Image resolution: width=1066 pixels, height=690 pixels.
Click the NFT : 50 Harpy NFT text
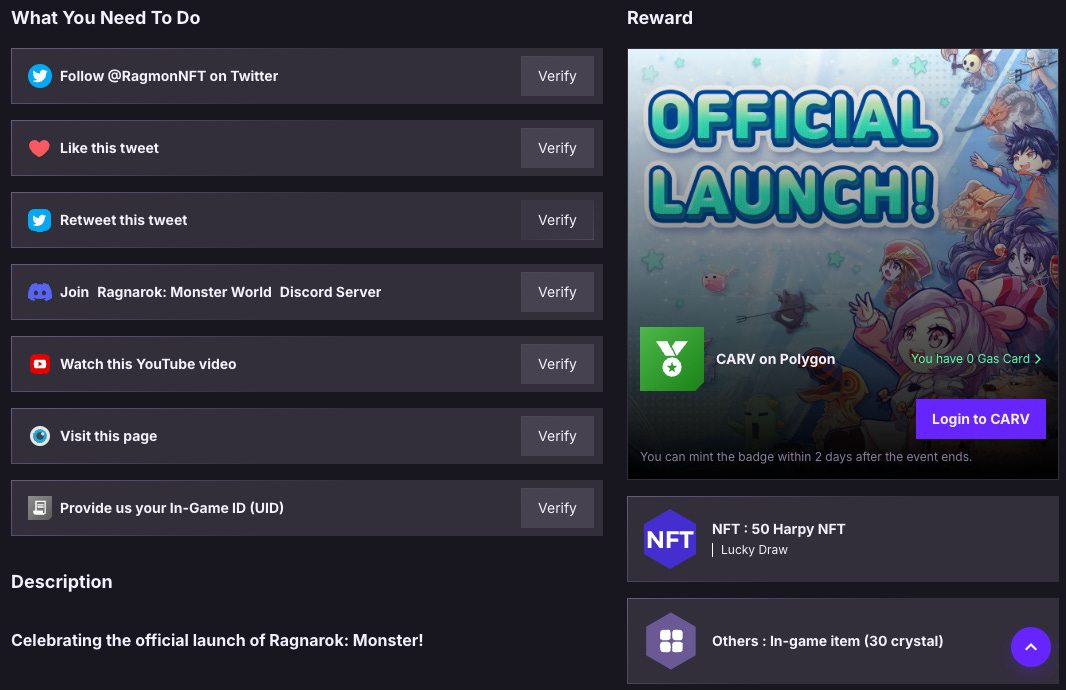778,529
